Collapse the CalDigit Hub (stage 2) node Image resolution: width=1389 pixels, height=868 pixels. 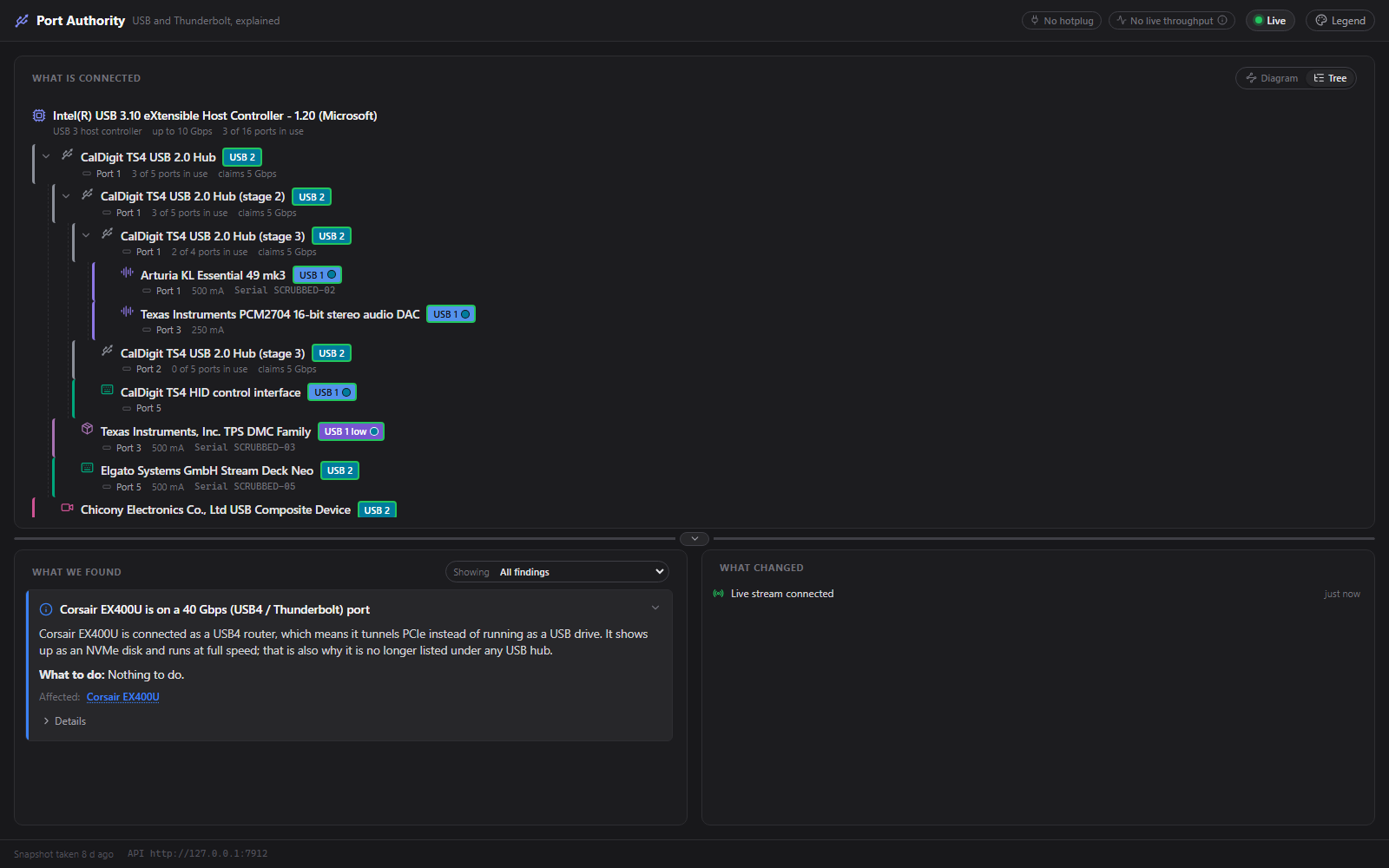pos(66,196)
